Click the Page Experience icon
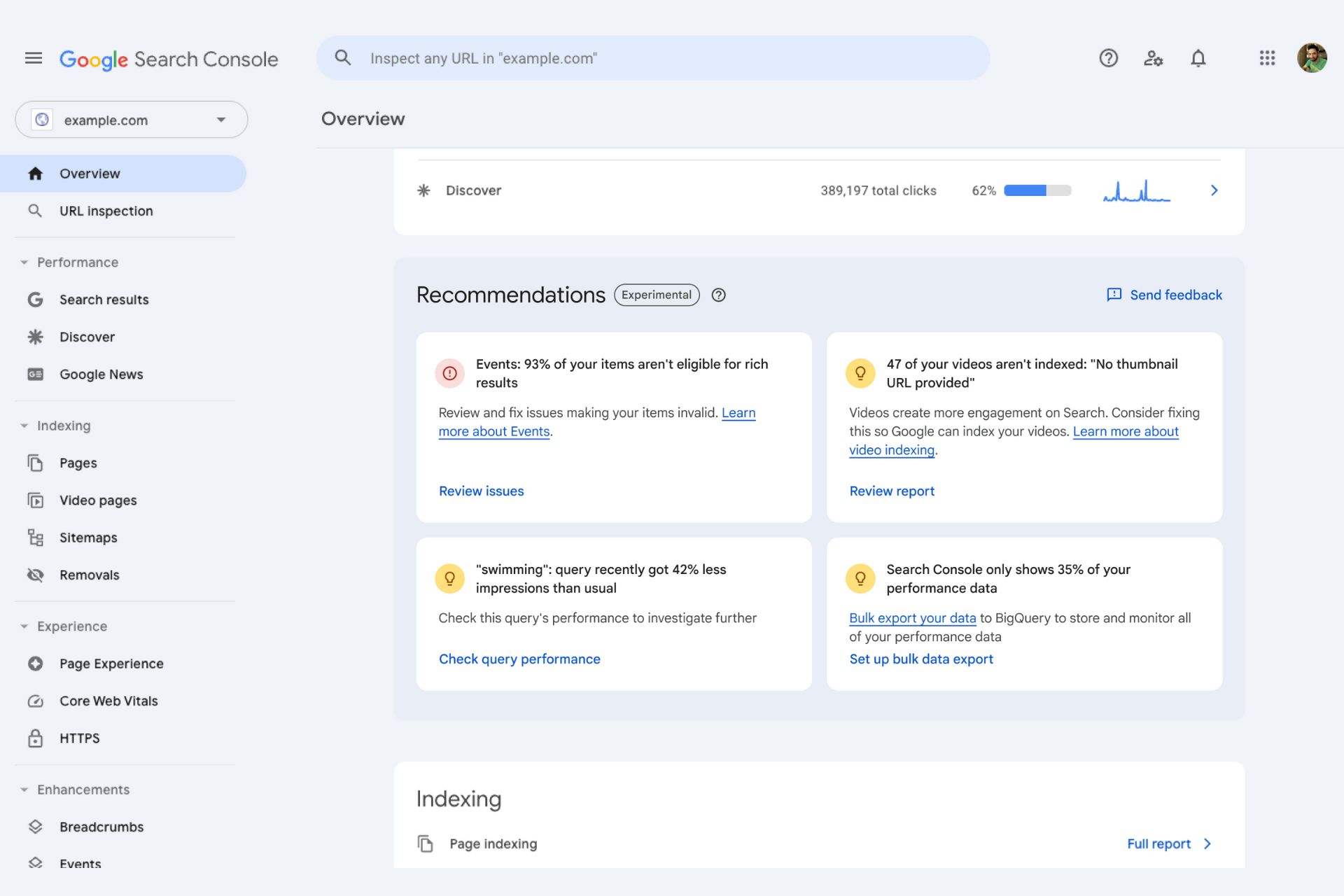 [35, 663]
